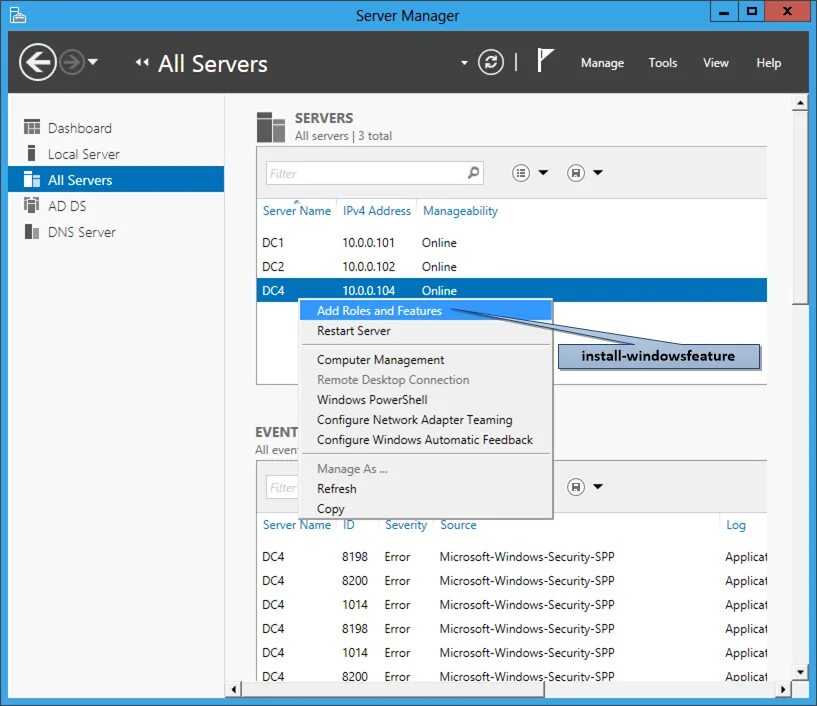Click the Servers filter text box
Screen dimensions: 817x706
coord(374,173)
